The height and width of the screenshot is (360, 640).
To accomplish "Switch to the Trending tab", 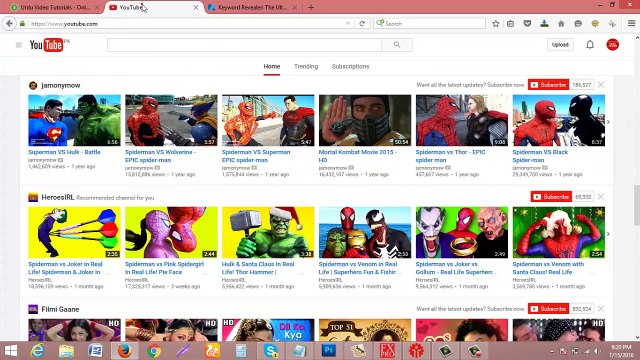I will [x=306, y=67].
